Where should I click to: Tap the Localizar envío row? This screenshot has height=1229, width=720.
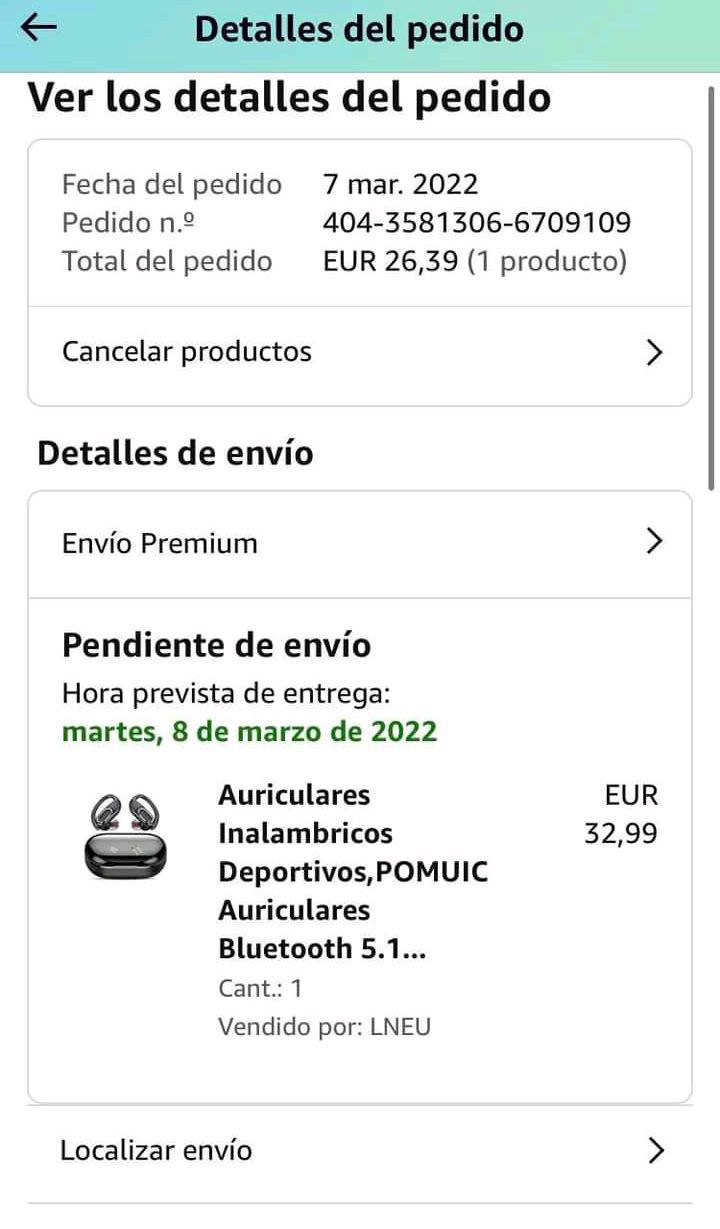pos(360,1152)
